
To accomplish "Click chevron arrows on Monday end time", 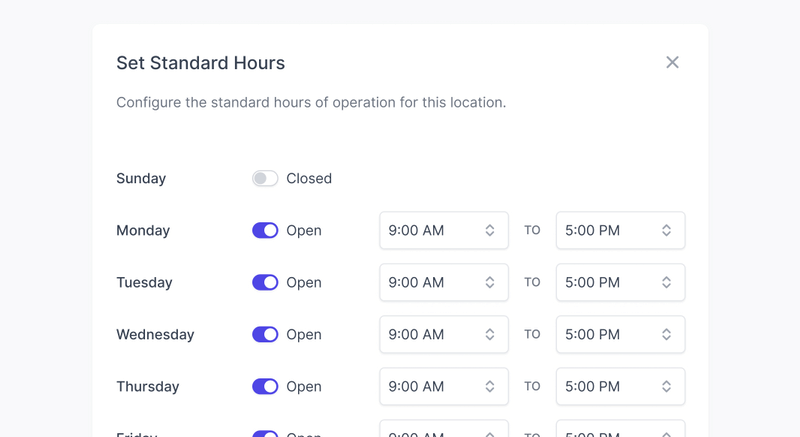I will tap(667, 230).
